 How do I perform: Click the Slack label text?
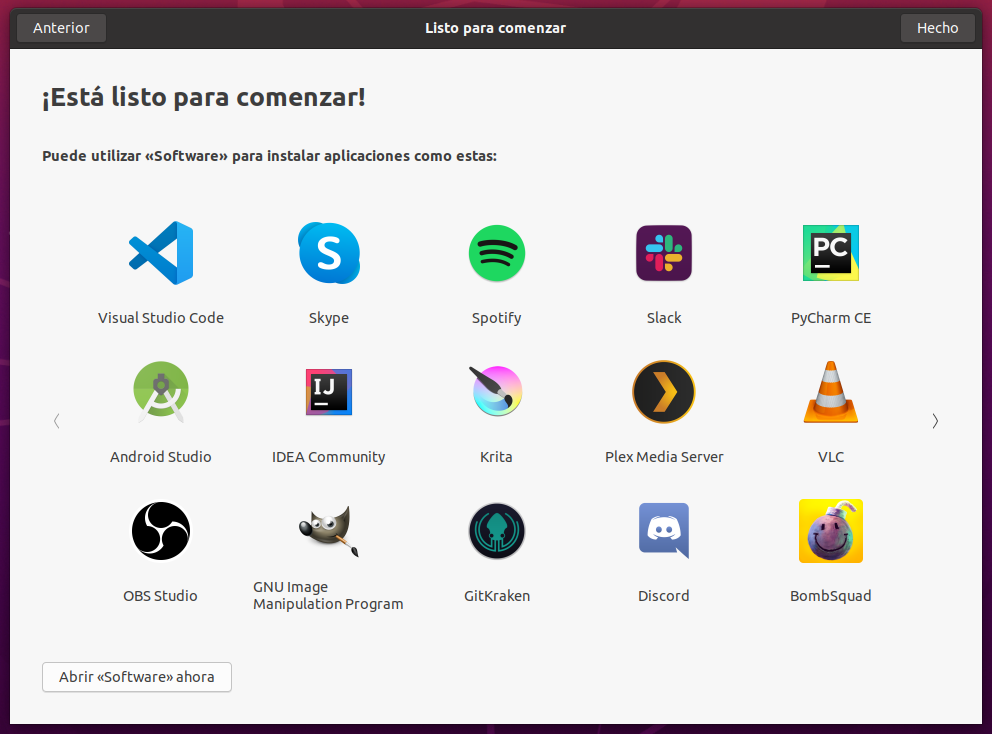point(664,318)
